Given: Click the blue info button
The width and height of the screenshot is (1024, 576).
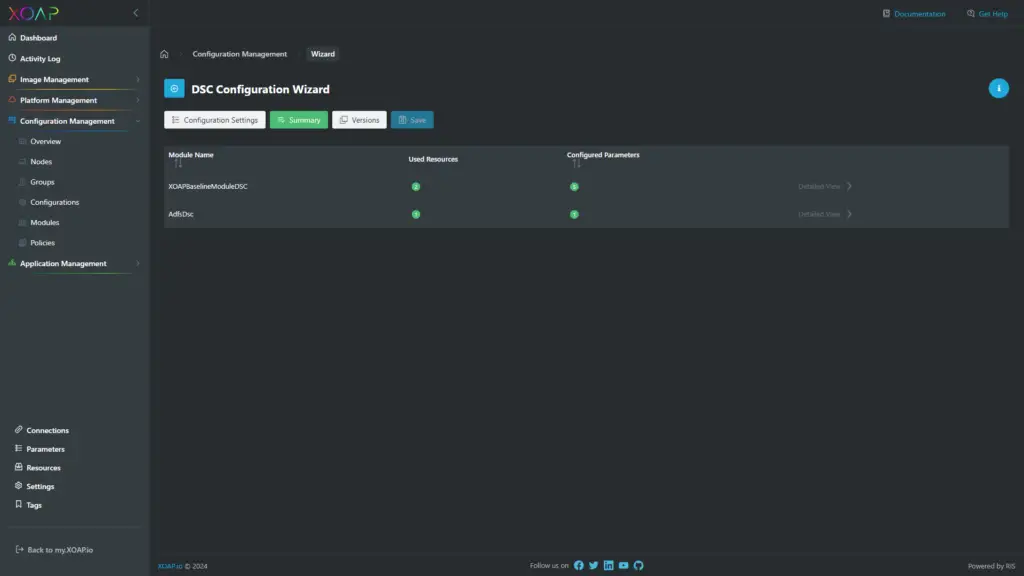Looking at the screenshot, I should [x=999, y=88].
